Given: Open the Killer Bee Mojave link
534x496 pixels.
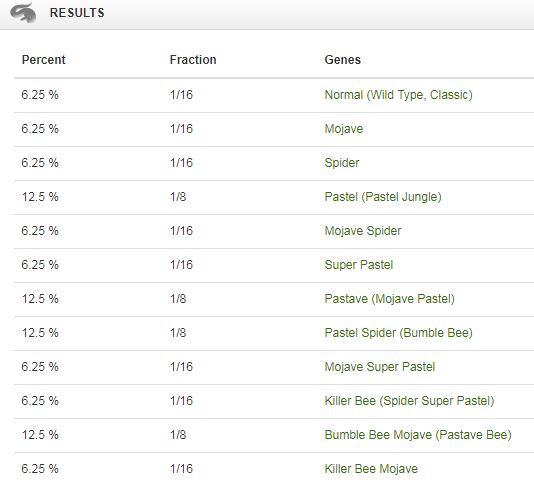Looking at the screenshot, I should 371,469.
